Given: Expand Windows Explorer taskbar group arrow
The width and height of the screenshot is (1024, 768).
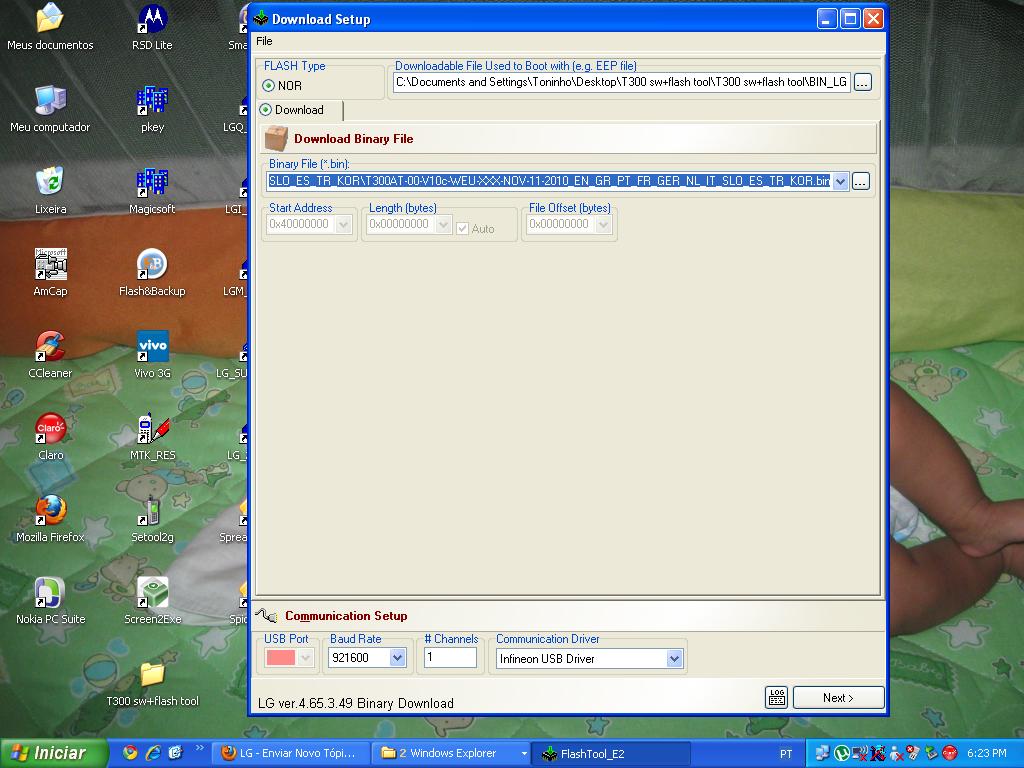Looking at the screenshot, I should [x=524, y=753].
